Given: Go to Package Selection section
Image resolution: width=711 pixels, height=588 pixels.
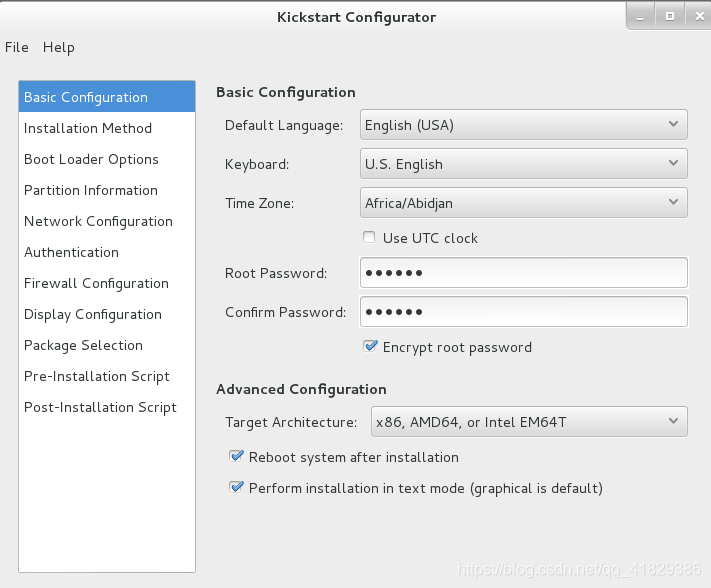Looking at the screenshot, I should [83, 345].
